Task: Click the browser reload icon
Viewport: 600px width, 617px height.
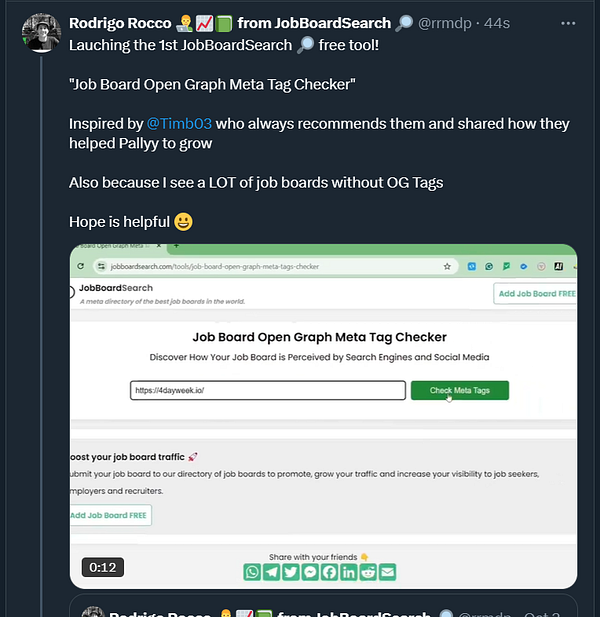Action: [81, 266]
